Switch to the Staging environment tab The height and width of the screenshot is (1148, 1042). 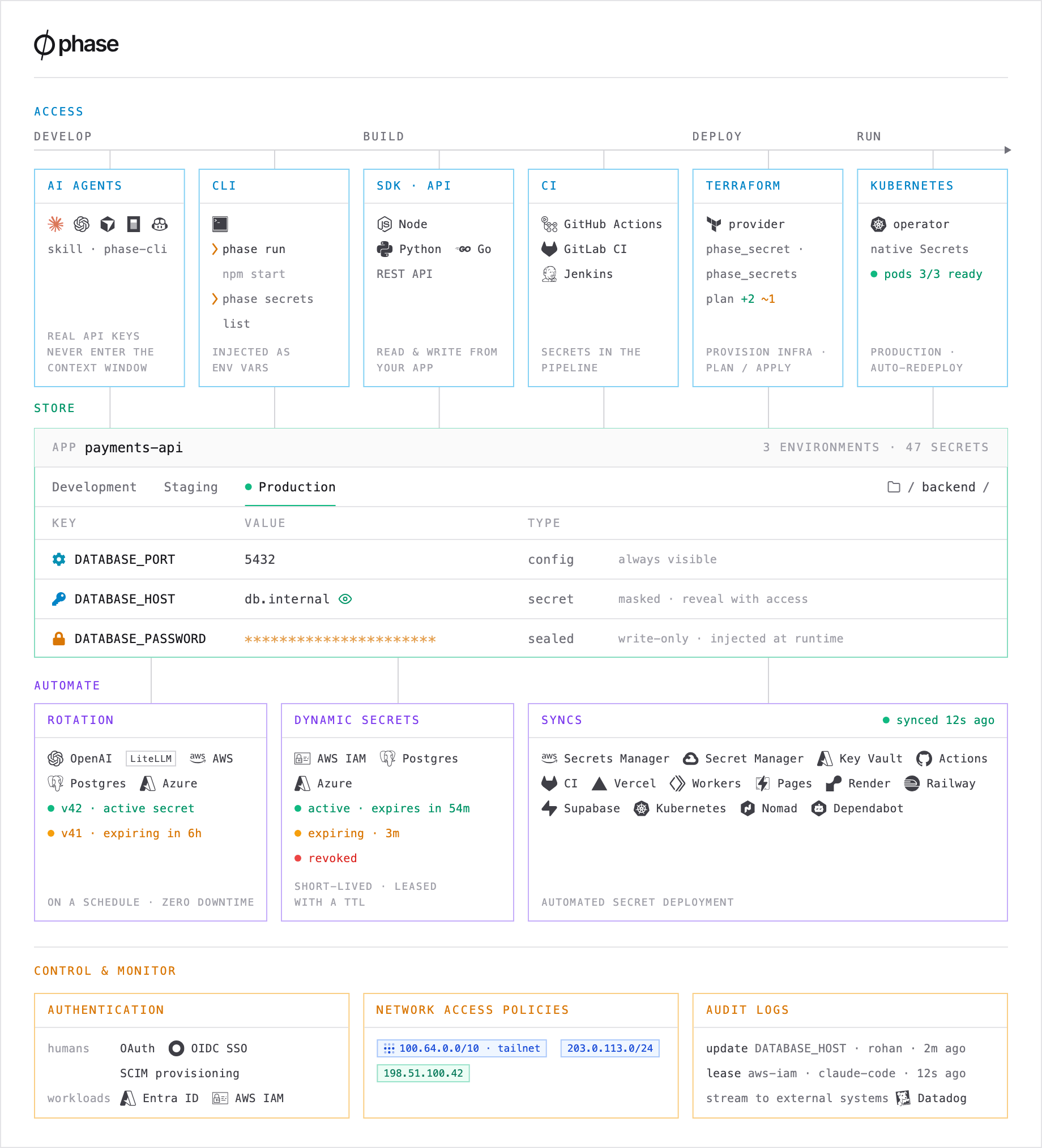tap(191, 487)
